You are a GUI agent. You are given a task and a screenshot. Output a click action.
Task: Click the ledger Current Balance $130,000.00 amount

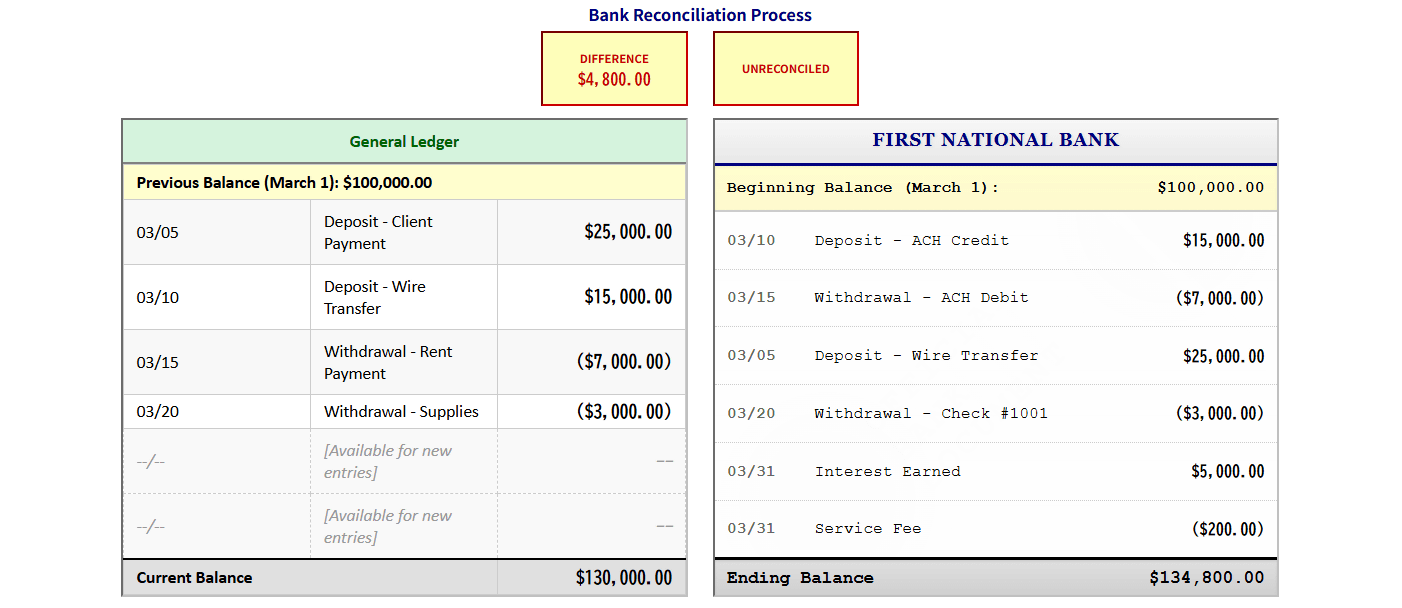click(x=623, y=578)
